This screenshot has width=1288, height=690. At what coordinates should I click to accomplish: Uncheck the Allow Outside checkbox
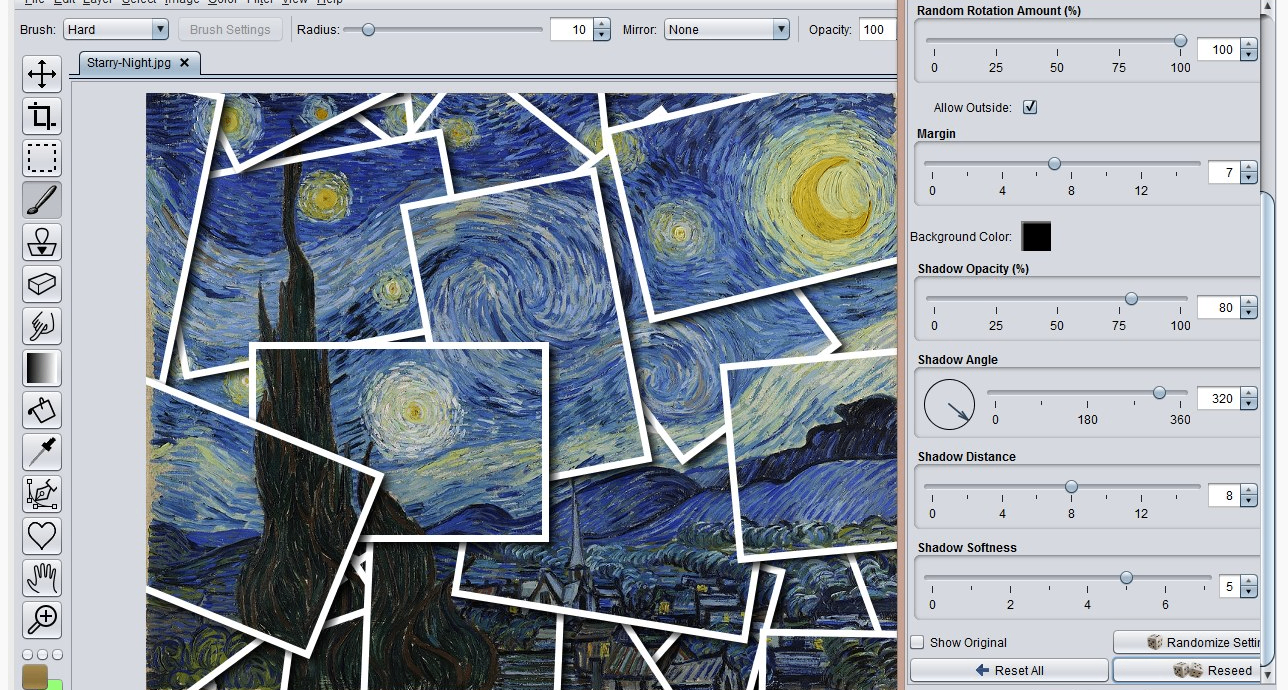(1029, 107)
